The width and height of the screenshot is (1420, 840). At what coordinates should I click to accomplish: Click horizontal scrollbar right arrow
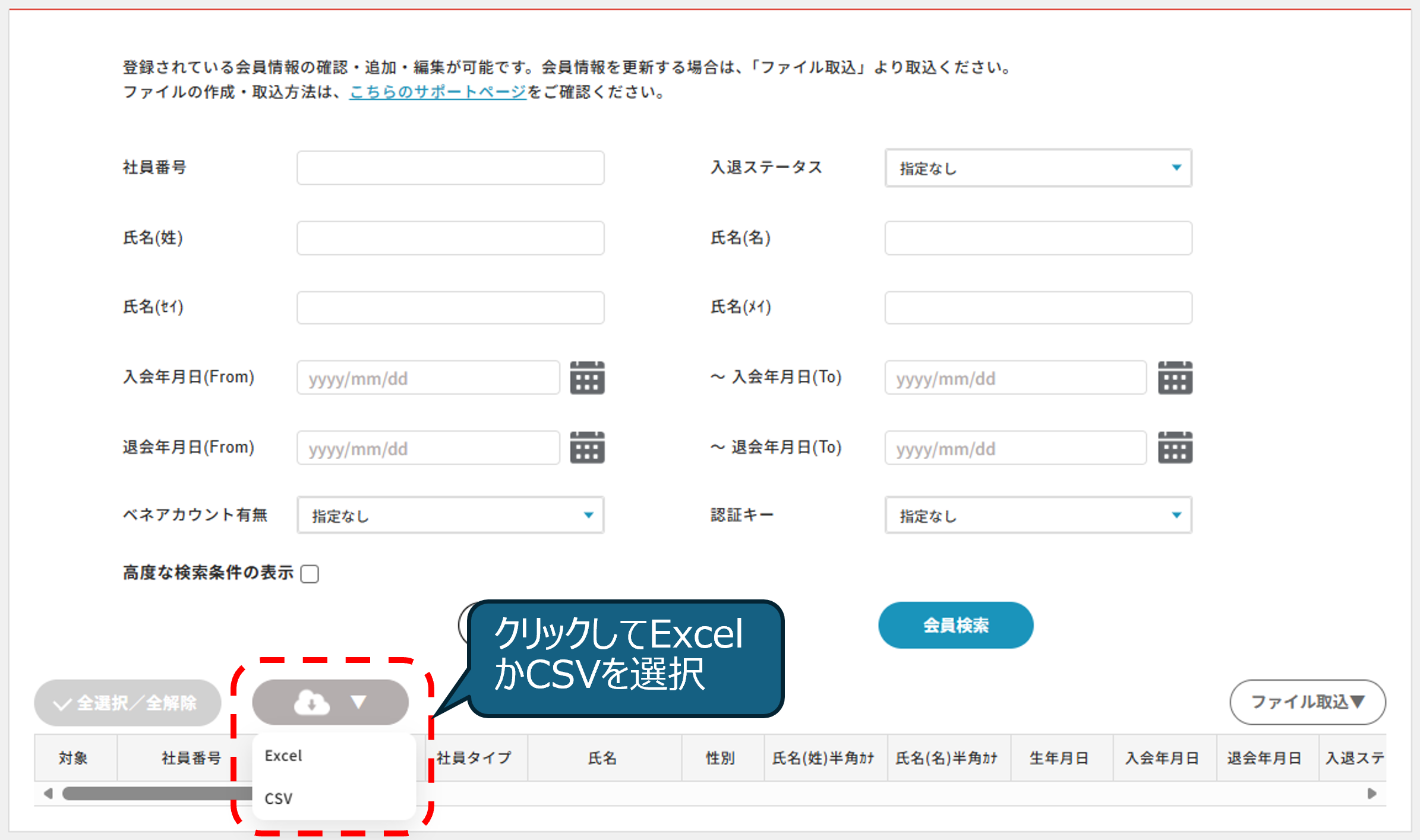1372,793
